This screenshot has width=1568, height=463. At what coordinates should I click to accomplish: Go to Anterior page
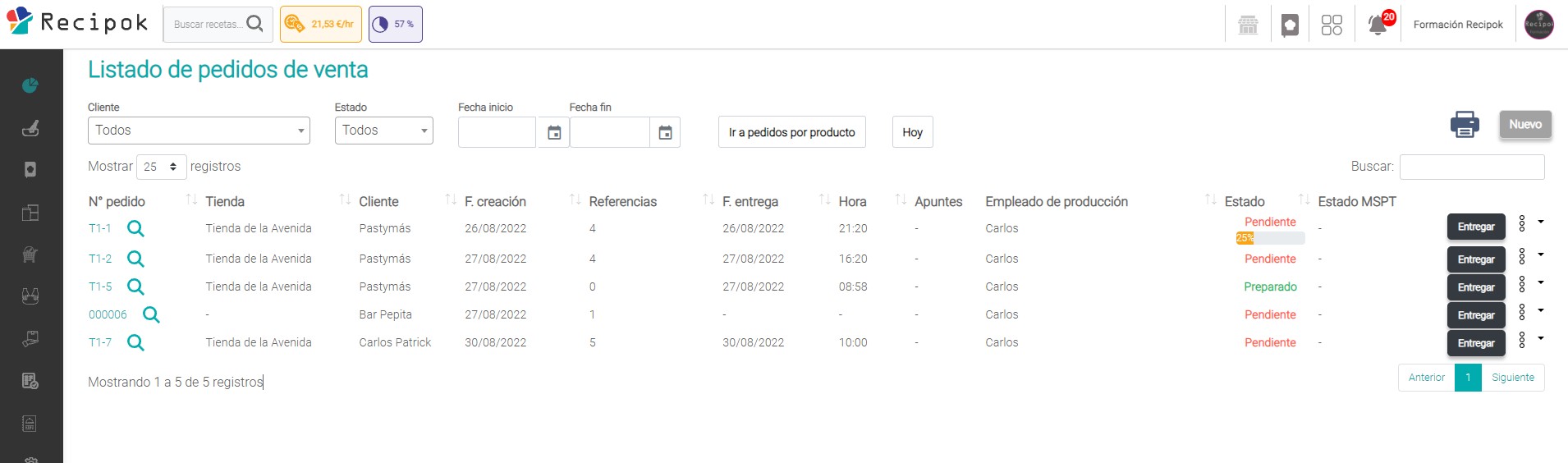[x=1427, y=378]
